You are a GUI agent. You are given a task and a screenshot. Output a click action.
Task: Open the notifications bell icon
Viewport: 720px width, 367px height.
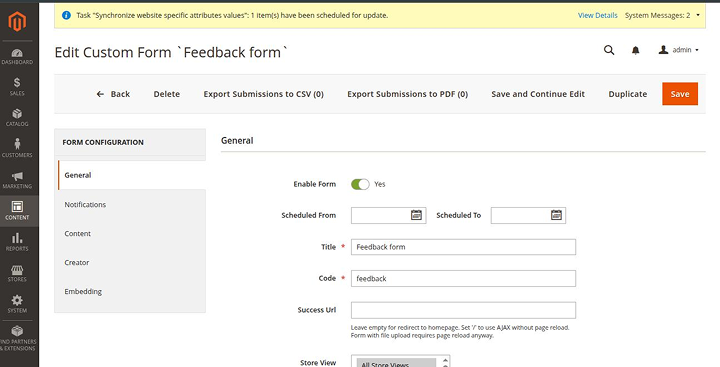[x=636, y=51]
